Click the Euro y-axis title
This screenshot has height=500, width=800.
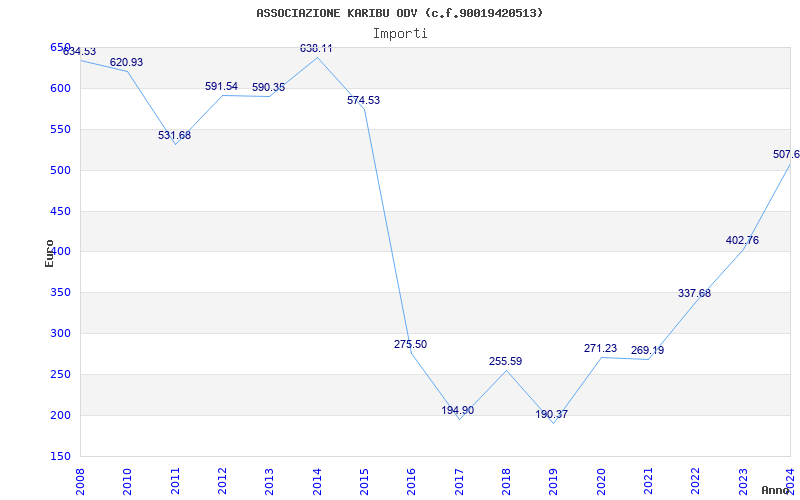tap(49, 253)
